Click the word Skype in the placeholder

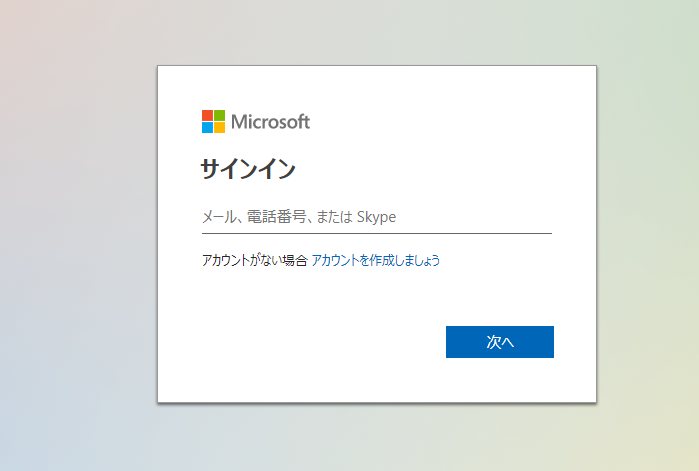[x=377, y=216]
